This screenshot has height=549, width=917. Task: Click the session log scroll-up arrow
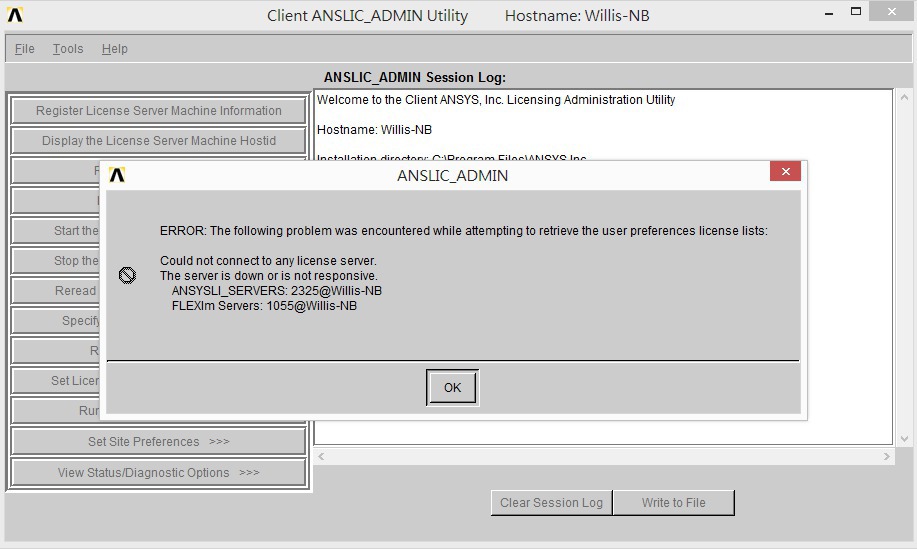(904, 98)
